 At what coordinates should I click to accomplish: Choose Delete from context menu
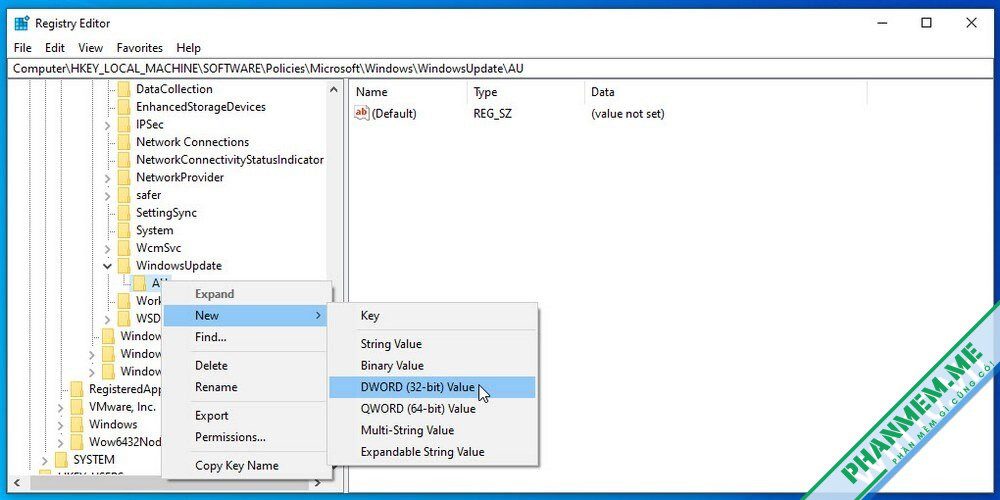pyautogui.click(x=247, y=365)
